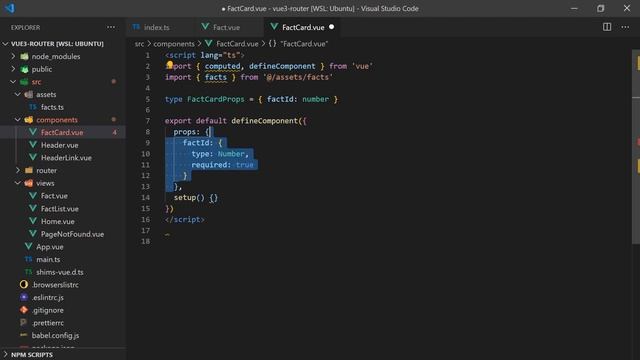Collapse the components folder

point(18,120)
